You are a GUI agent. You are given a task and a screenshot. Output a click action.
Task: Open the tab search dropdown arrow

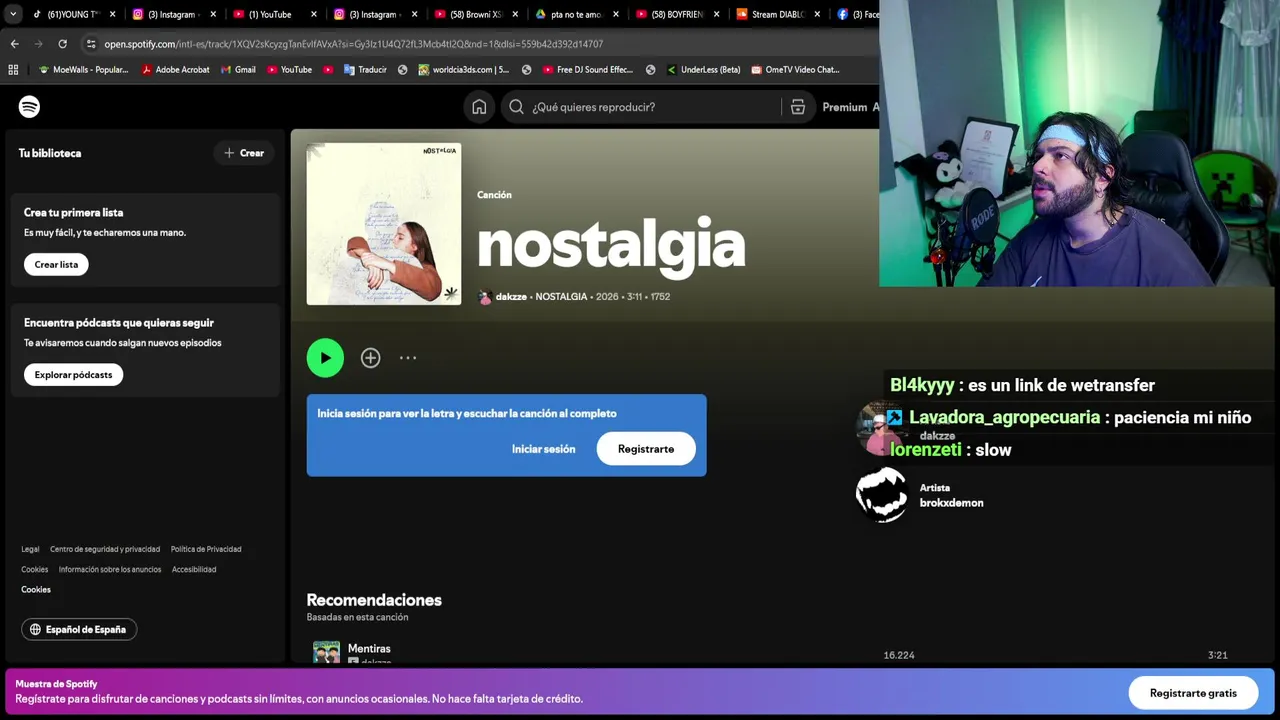(13, 14)
